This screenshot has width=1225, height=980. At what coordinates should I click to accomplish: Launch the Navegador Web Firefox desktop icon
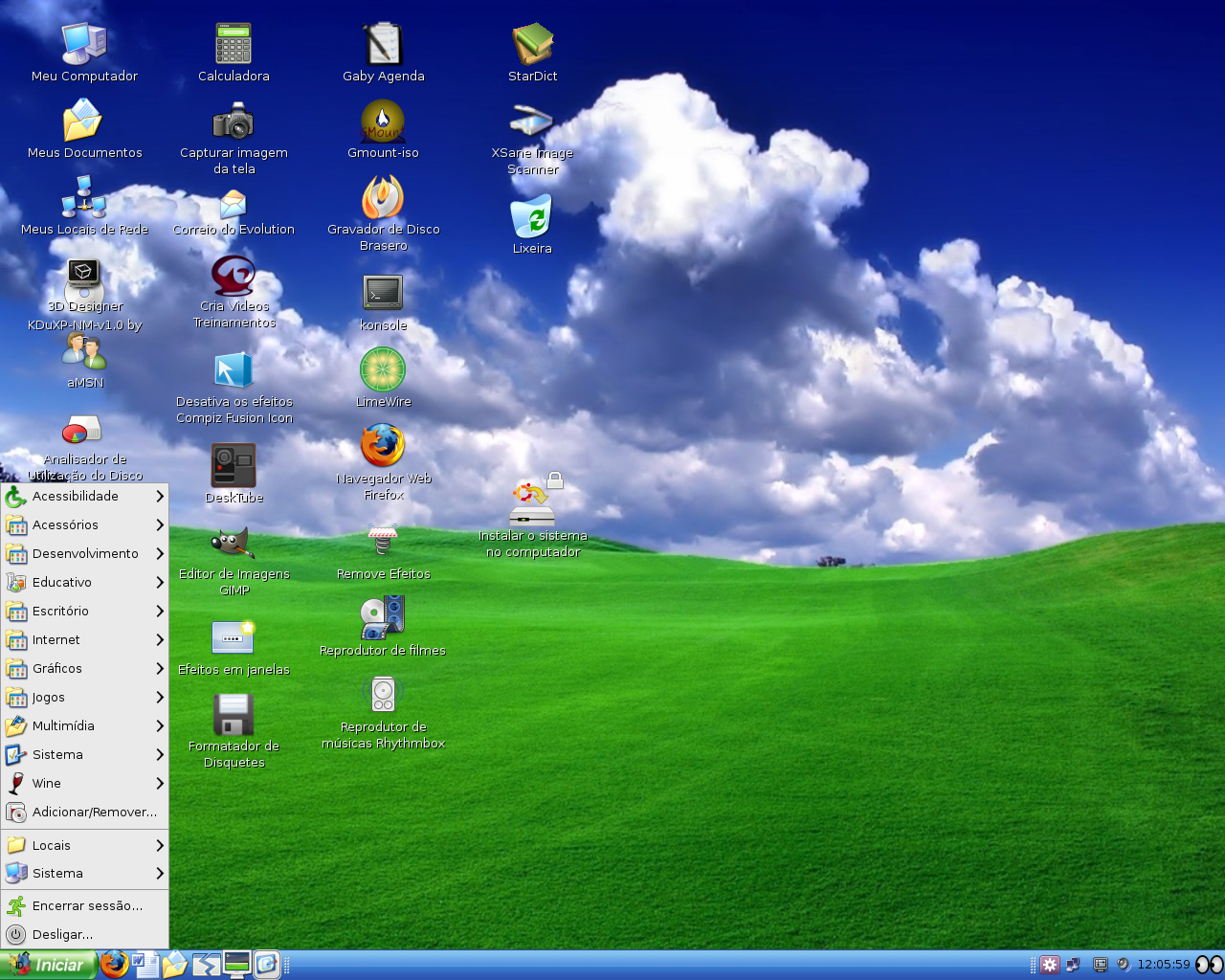click(x=383, y=446)
